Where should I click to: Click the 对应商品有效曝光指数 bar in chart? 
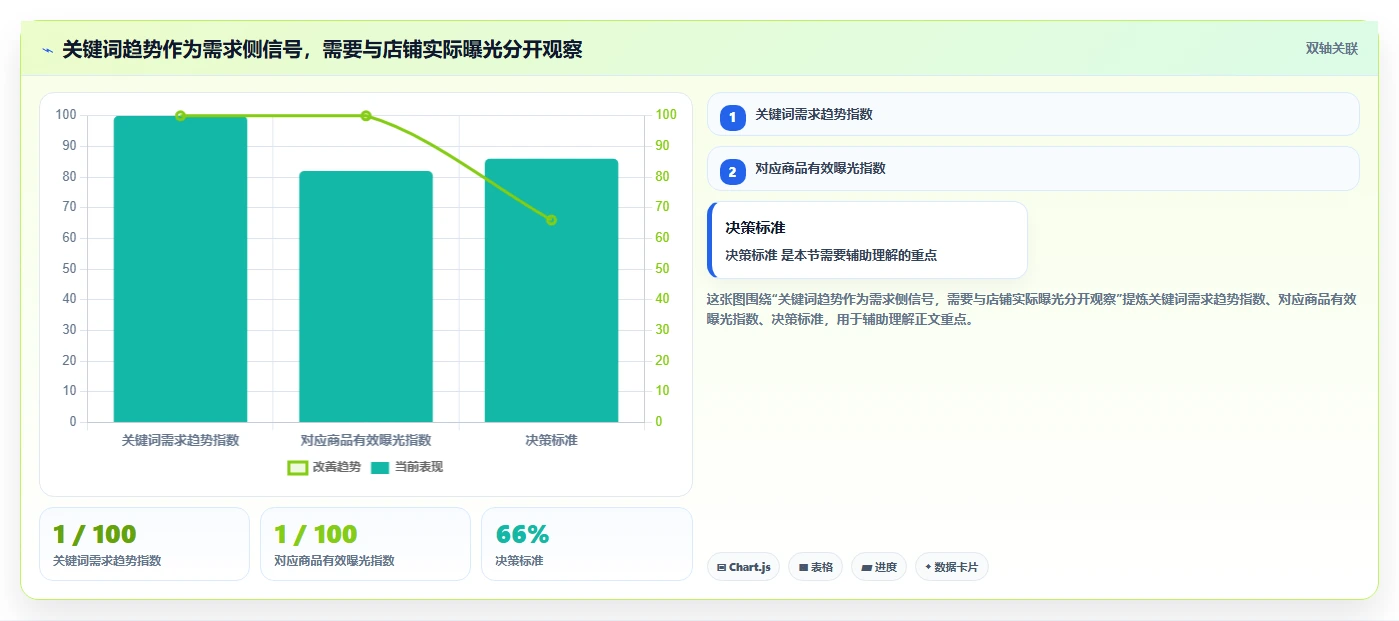[x=366, y=297]
